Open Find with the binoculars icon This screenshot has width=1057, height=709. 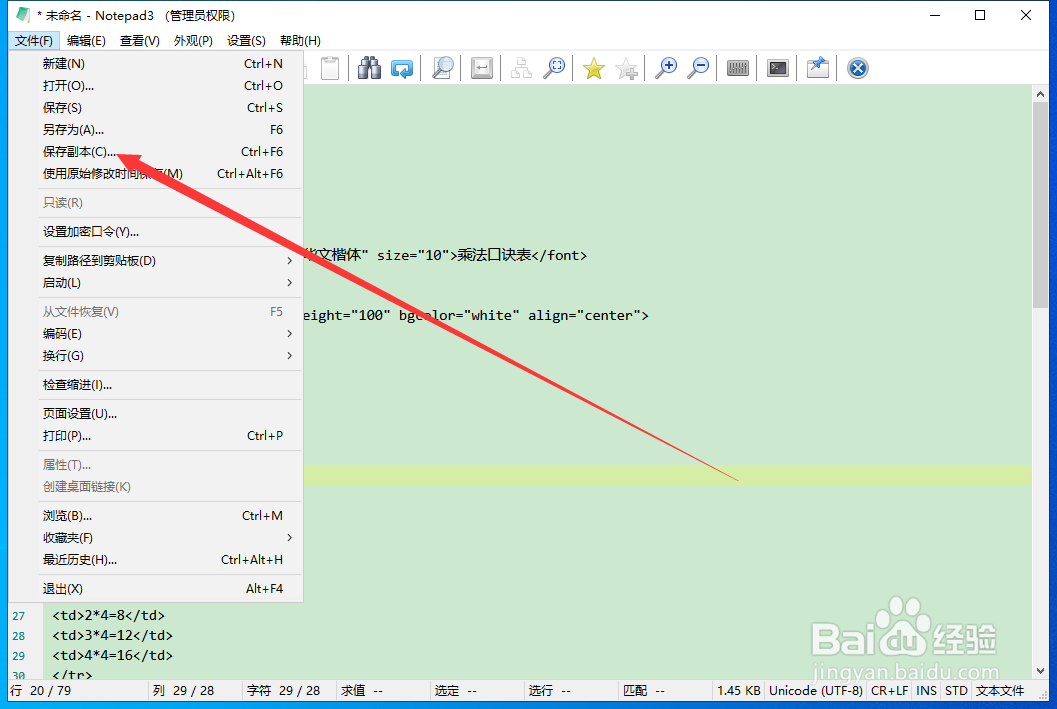tap(369, 68)
